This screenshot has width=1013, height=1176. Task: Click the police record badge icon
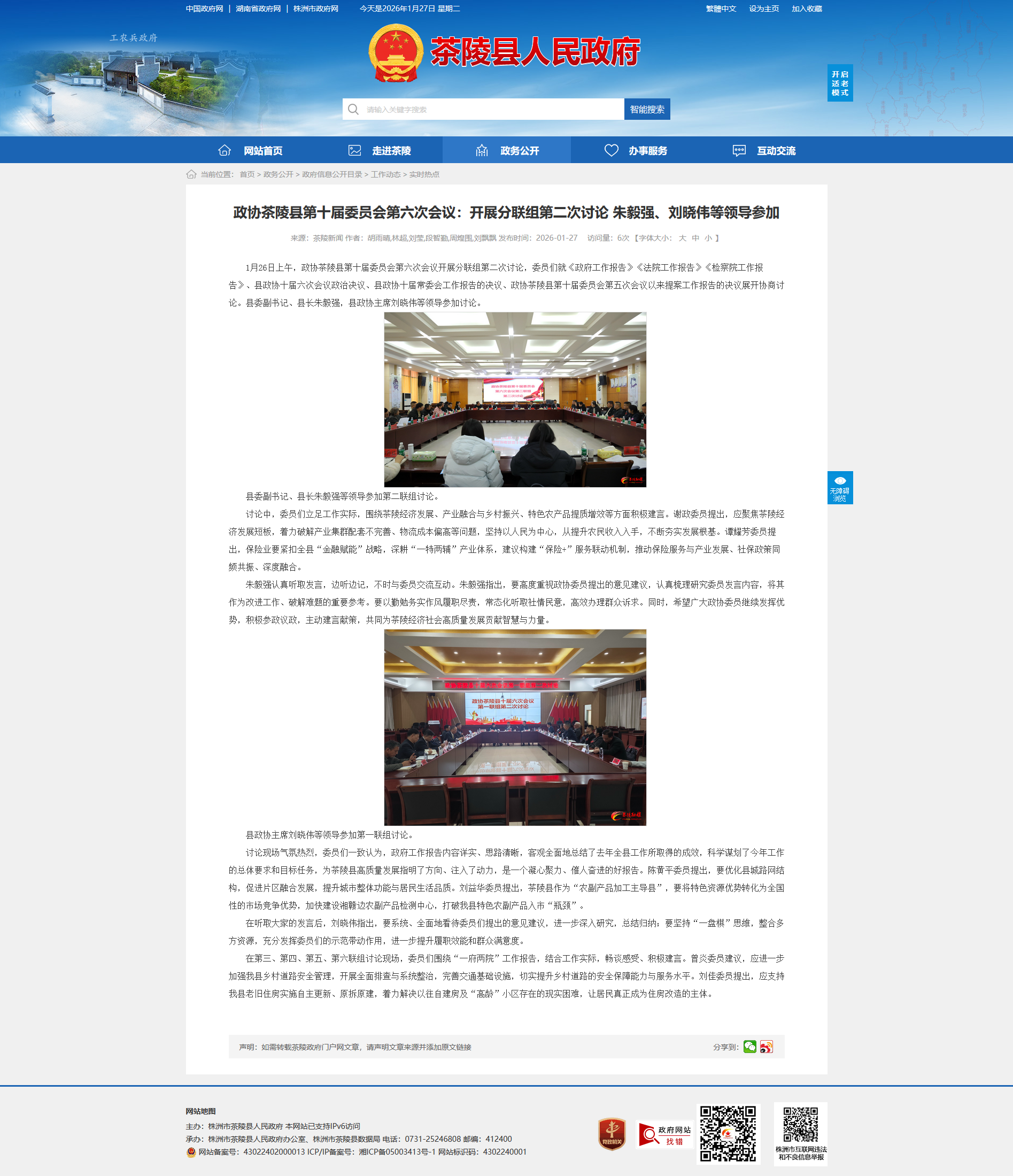pyautogui.click(x=191, y=1152)
